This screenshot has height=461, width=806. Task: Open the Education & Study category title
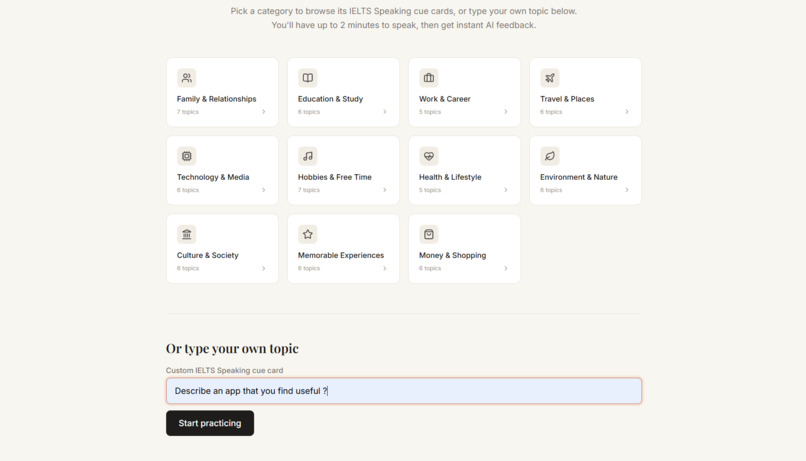point(331,99)
